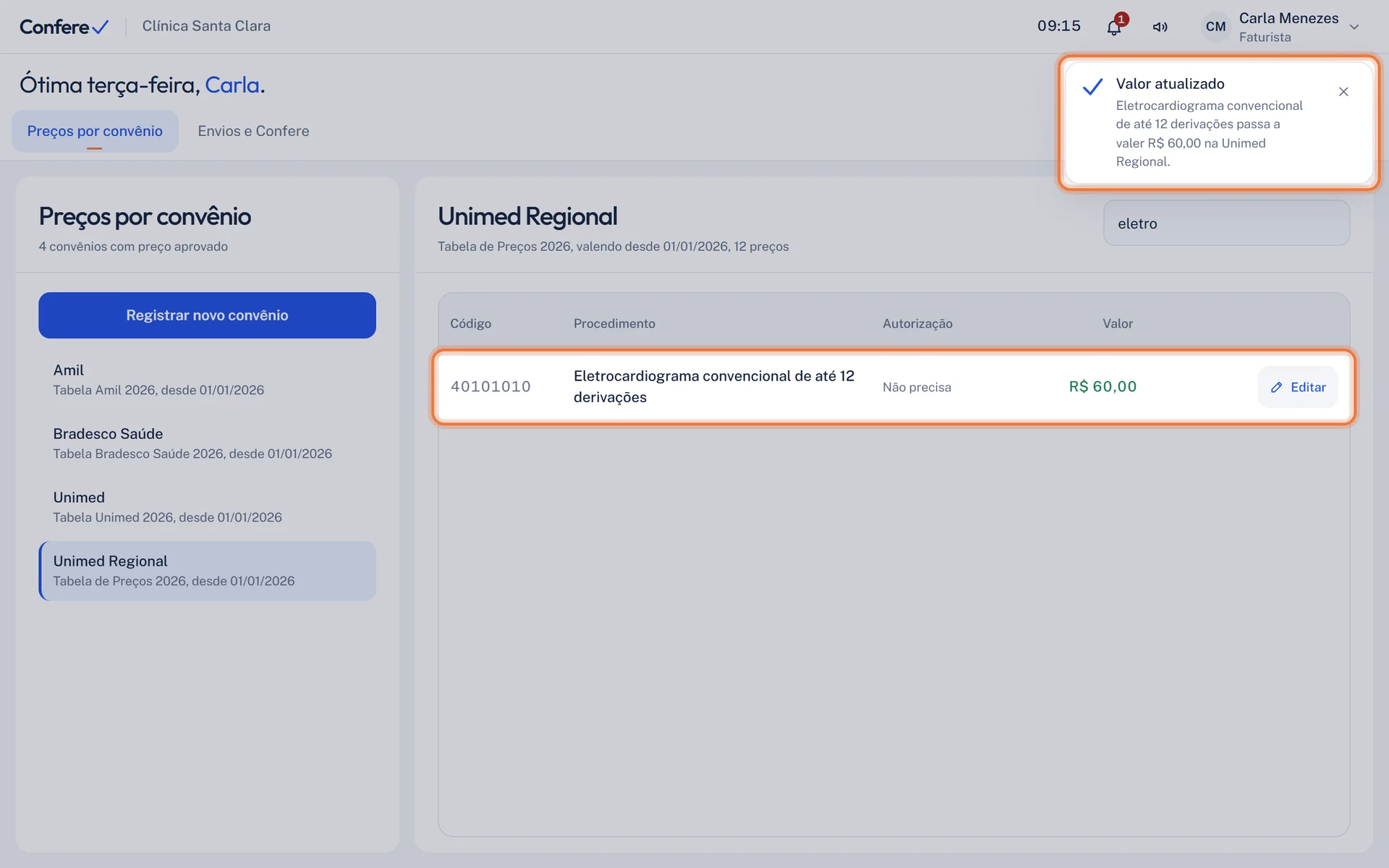Click Registrar novo convênio button
The width and height of the screenshot is (1389, 868).
[x=207, y=315]
